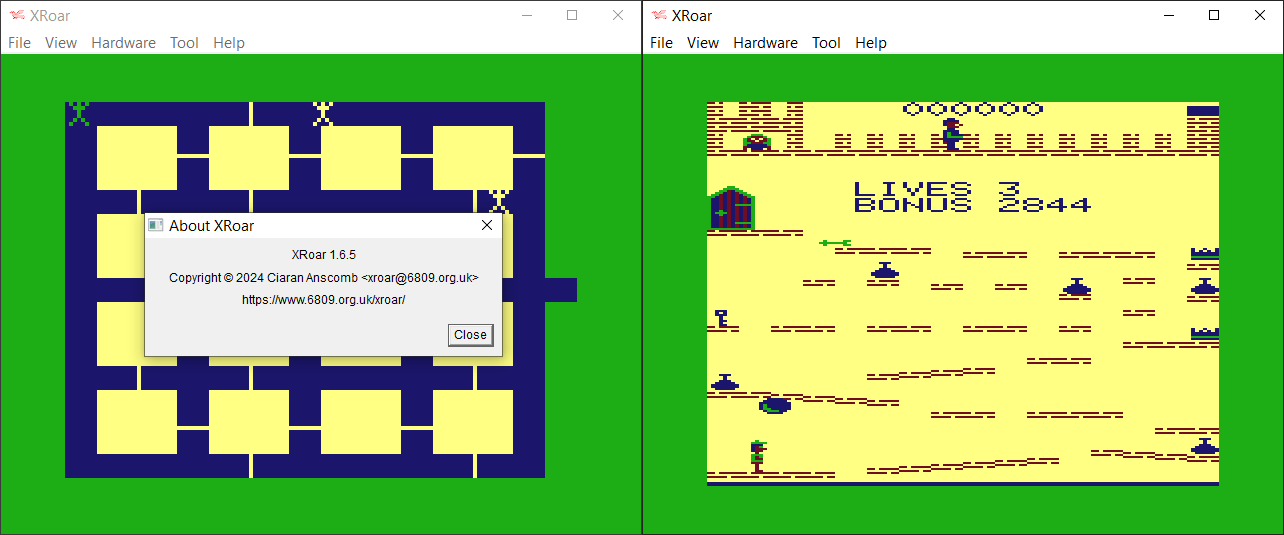This screenshot has width=1284, height=535.
Task: Click XRoar app icon in left window title bar
Action: tap(17, 15)
